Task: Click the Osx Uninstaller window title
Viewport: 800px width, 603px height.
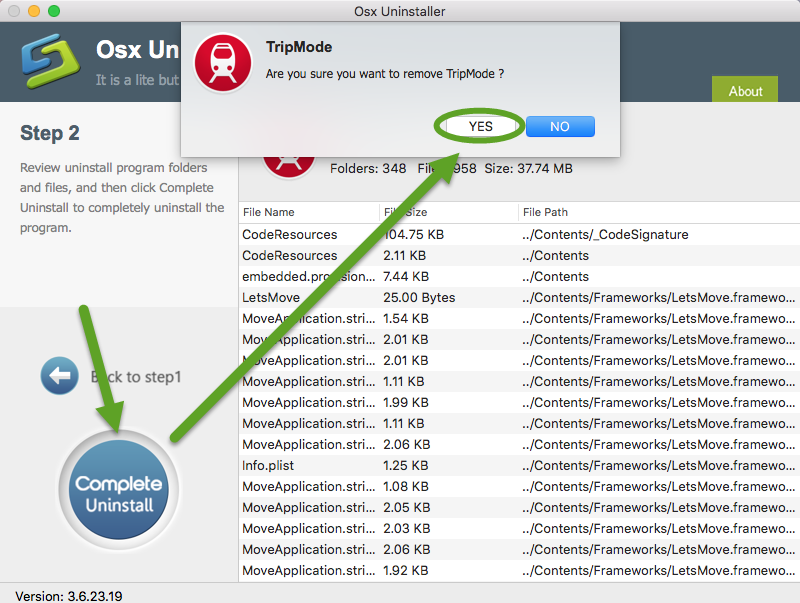Action: (399, 11)
